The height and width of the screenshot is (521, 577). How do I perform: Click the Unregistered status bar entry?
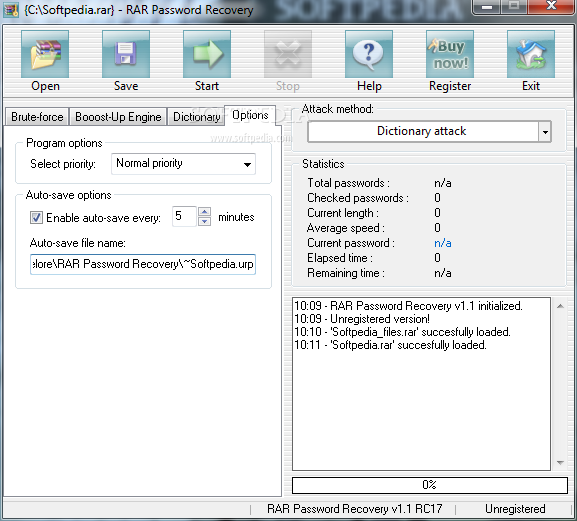pyautogui.click(x=515, y=509)
